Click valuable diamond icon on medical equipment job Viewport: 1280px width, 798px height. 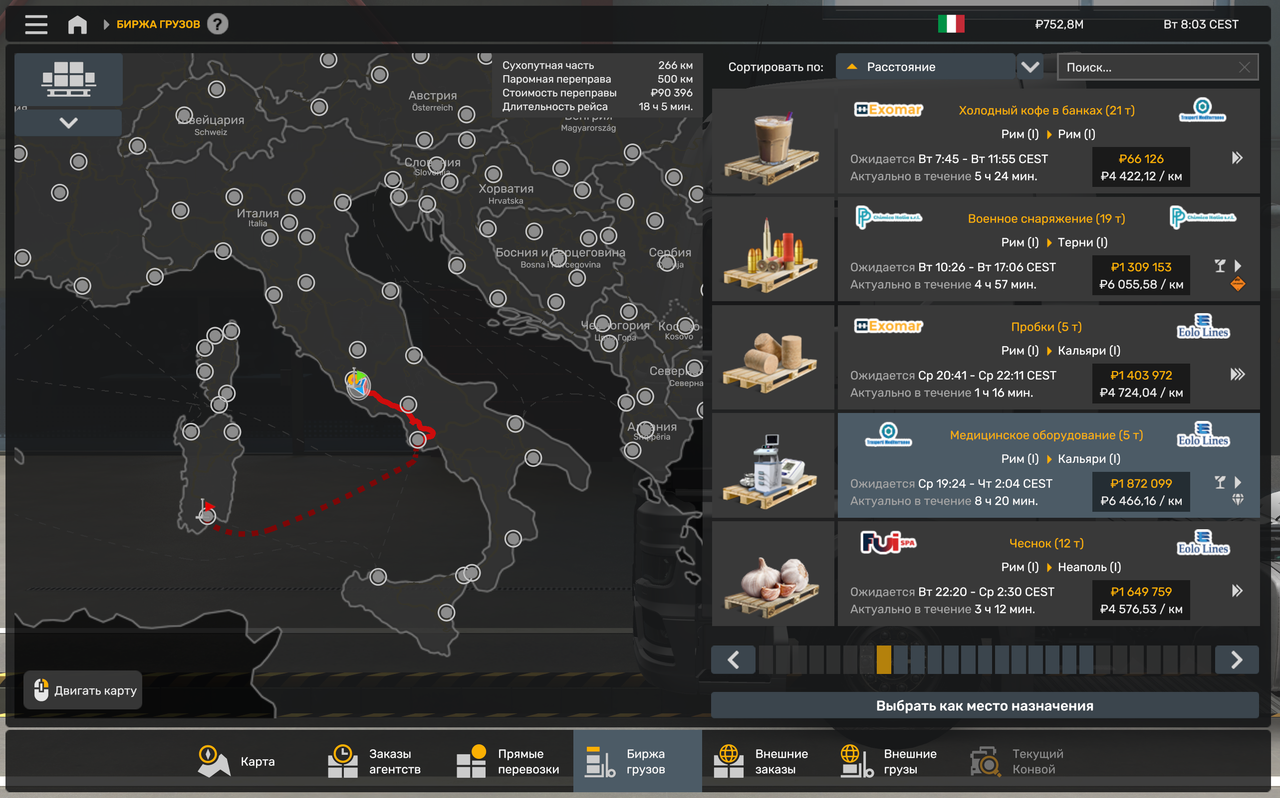pyautogui.click(x=1238, y=500)
